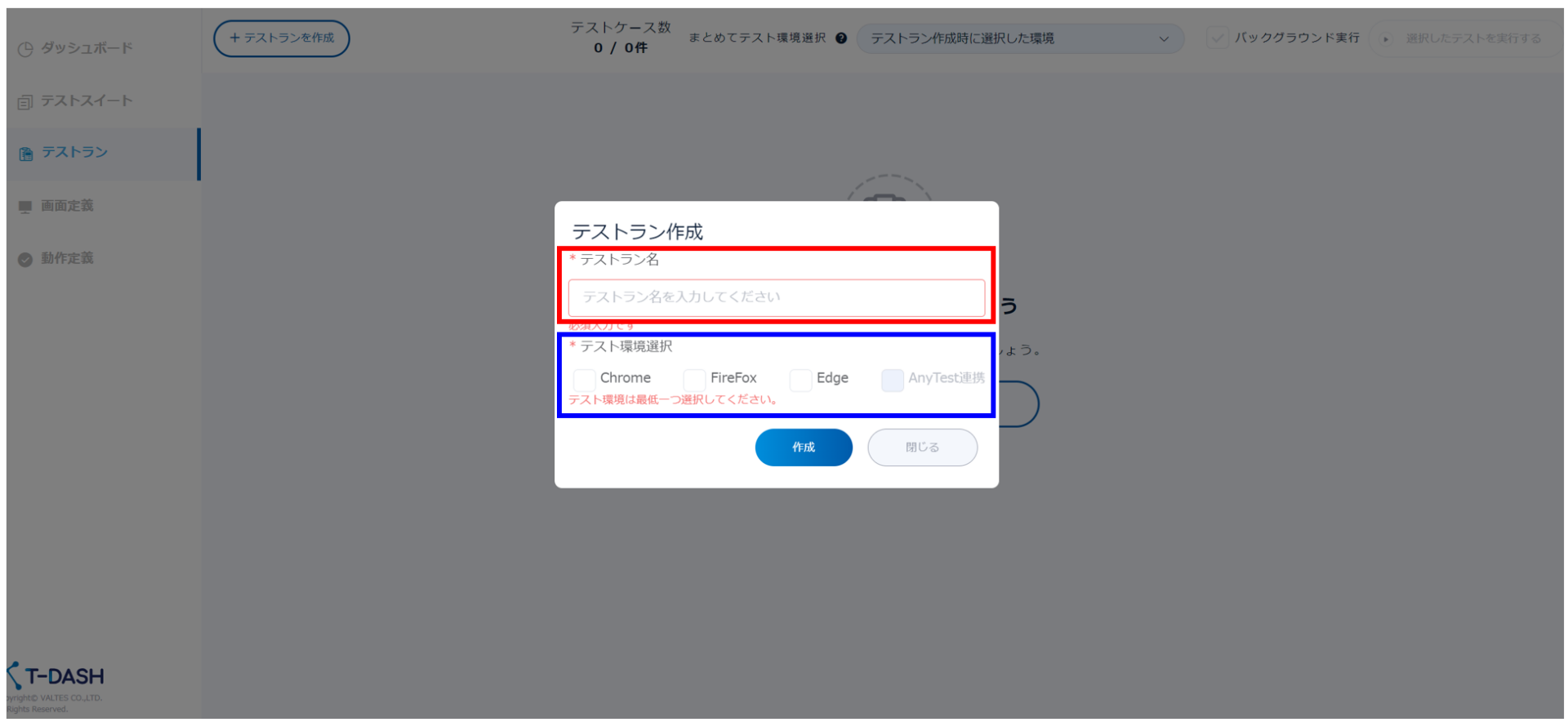
Task: Click the Test Run clipboard icon
Action: point(26,154)
